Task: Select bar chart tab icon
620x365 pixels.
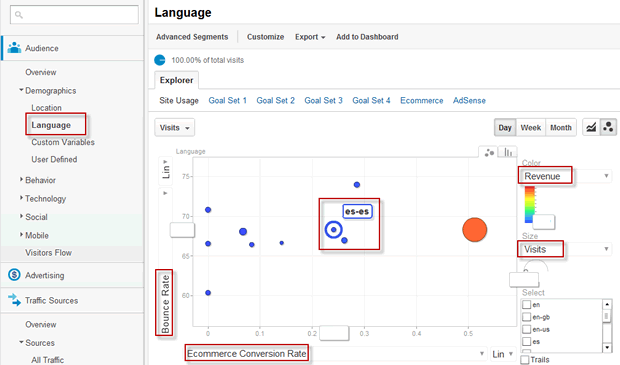Action: 508,152
